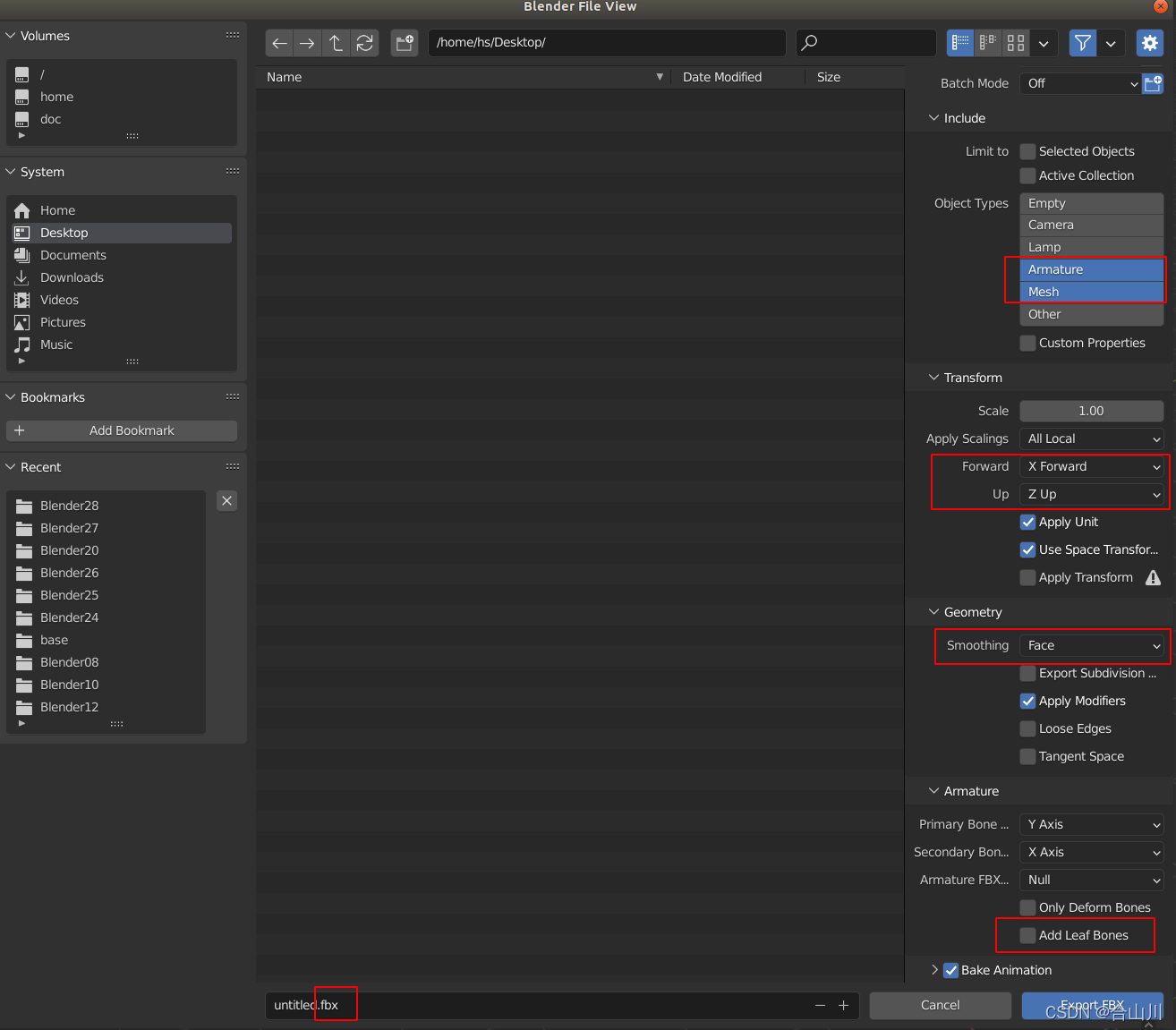Screen dimensions: 1176x1030
Task: Open recent folder Blender28
Action: click(107, 506)
